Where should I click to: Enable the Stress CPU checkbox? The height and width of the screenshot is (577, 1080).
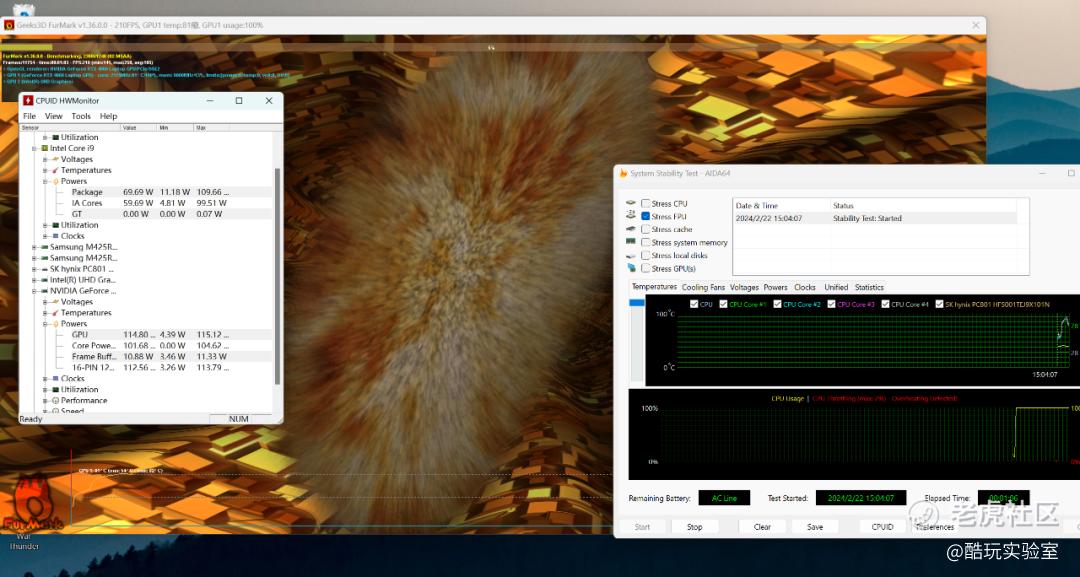click(x=645, y=204)
